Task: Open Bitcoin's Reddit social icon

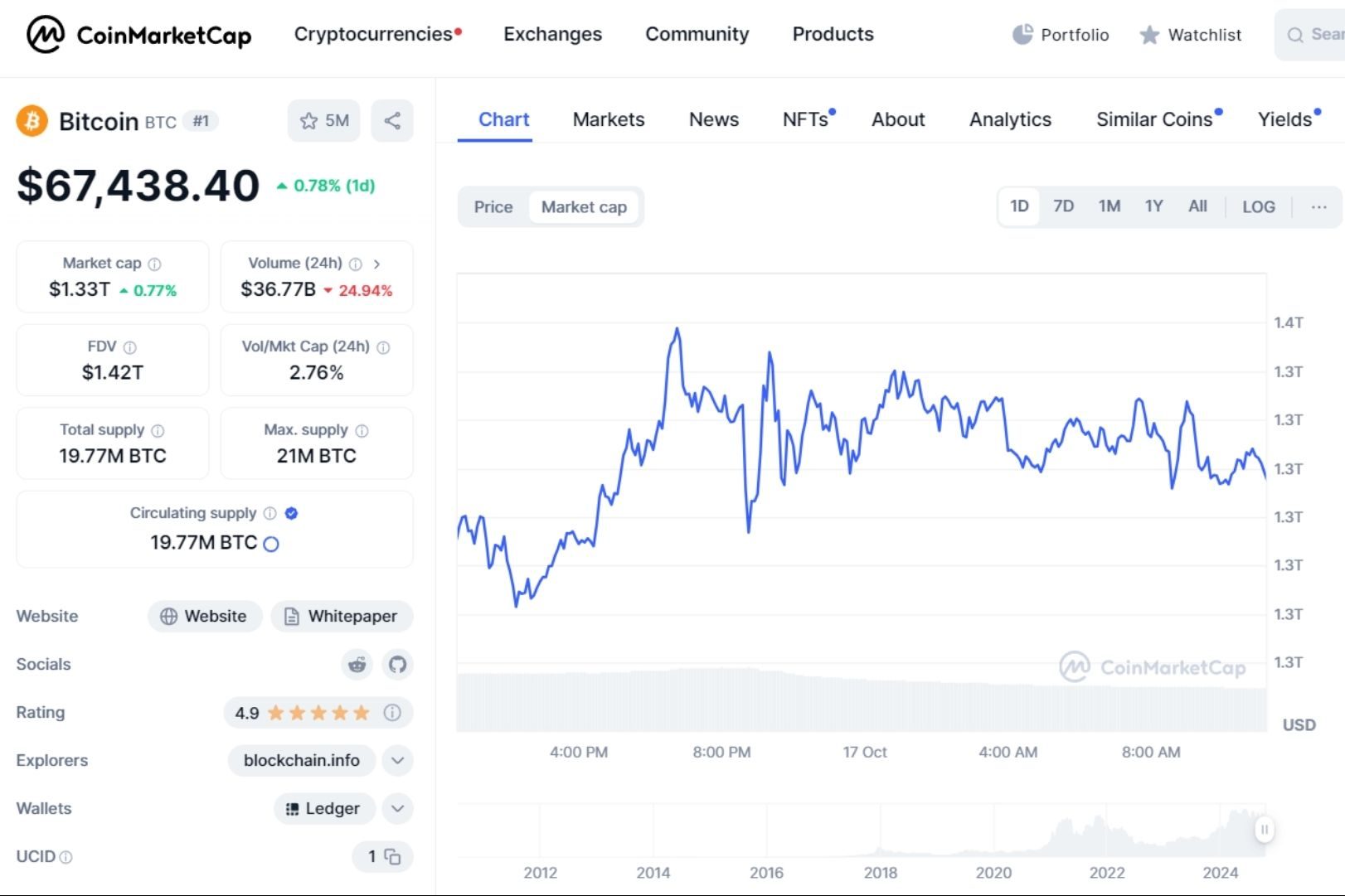Action: [x=357, y=664]
